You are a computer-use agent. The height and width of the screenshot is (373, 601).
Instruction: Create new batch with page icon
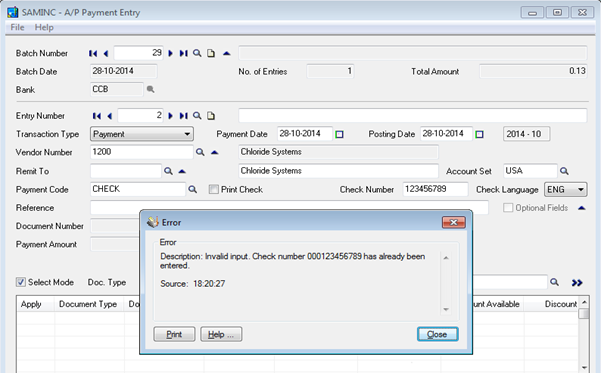coord(211,53)
